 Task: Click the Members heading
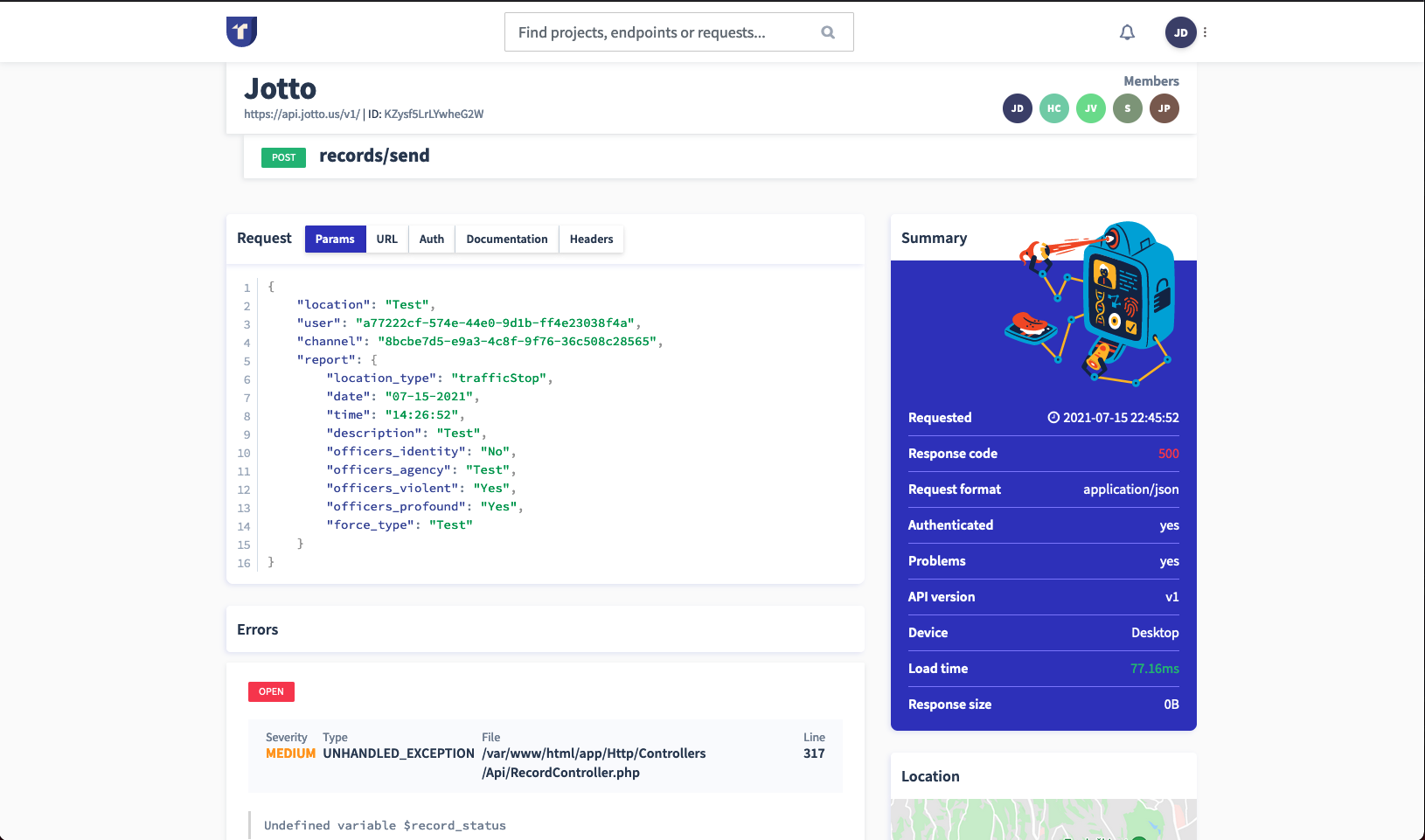point(1151,81)
